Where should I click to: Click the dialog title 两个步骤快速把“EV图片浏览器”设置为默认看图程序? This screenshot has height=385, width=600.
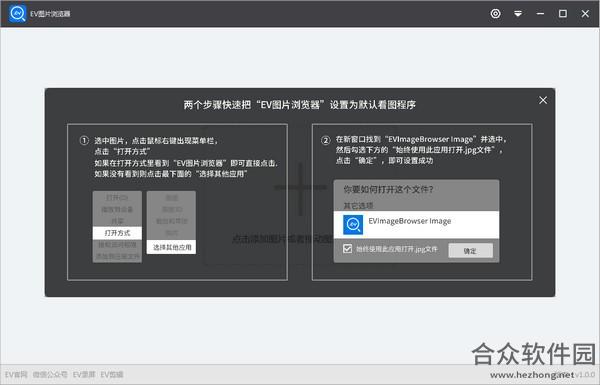[x=300, y=105]
